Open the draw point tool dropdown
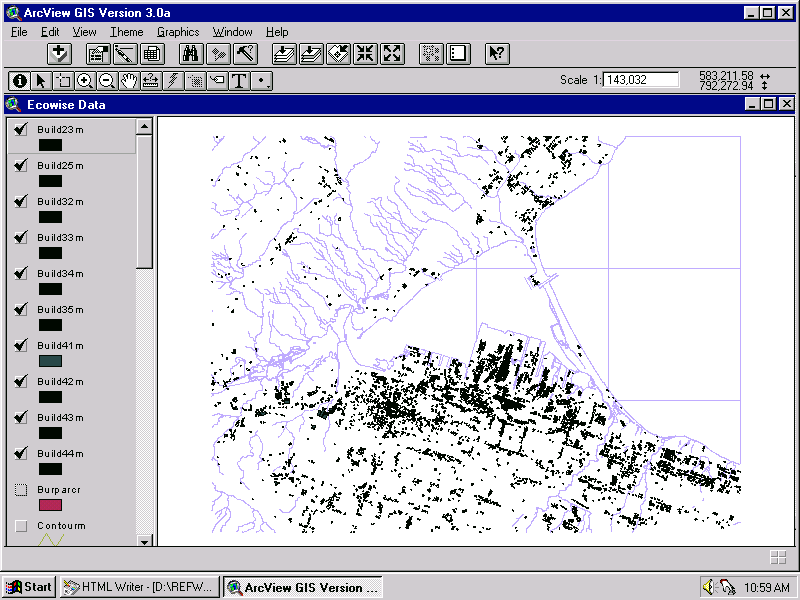This screenshot has width=800, height=600. (x=263, y=81)
